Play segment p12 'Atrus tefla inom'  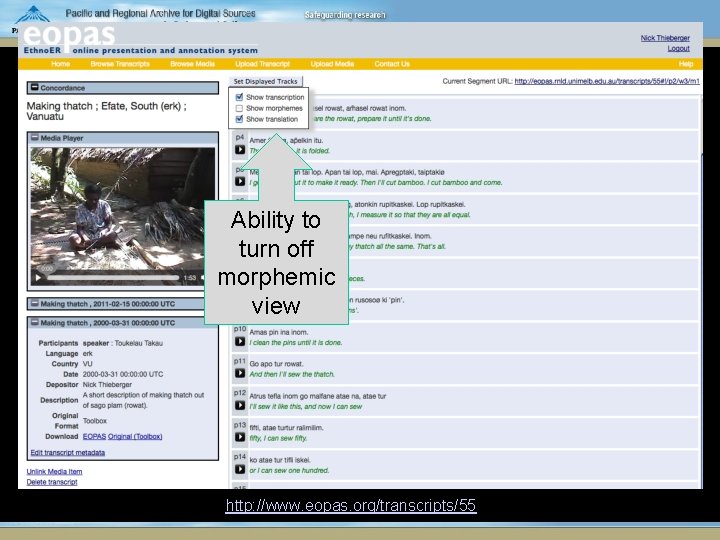click(240, 405)
